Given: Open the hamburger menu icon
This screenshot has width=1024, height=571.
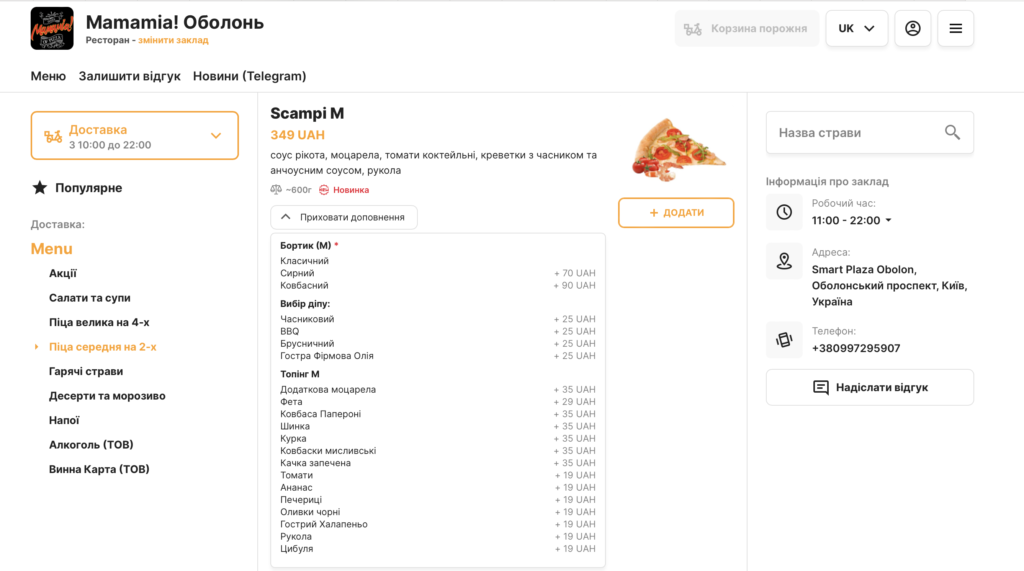Looking at the screenshot, I should click(955, 29).
